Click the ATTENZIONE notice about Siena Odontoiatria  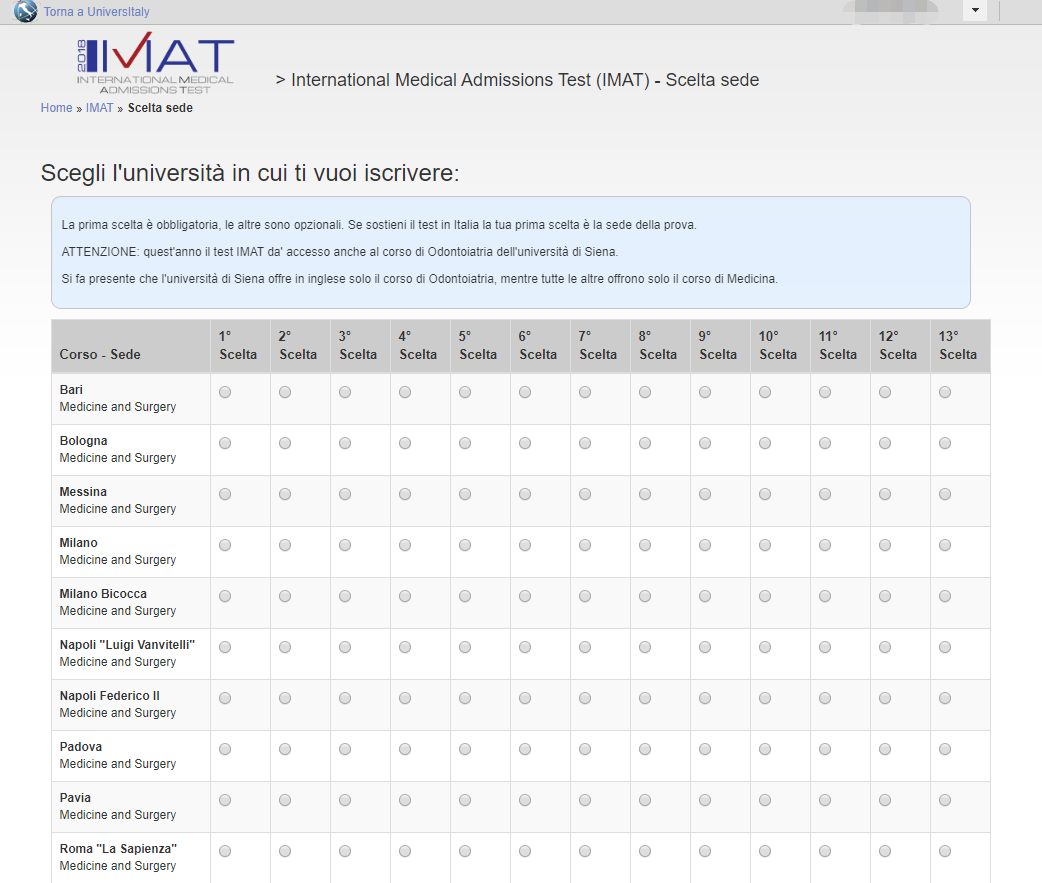coord(340,252)
